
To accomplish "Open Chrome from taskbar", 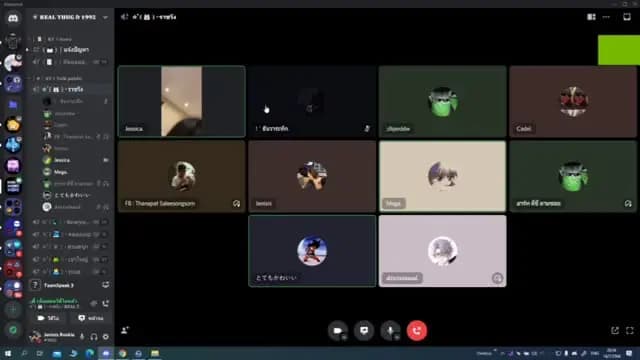I will click(x=122, y=353).
